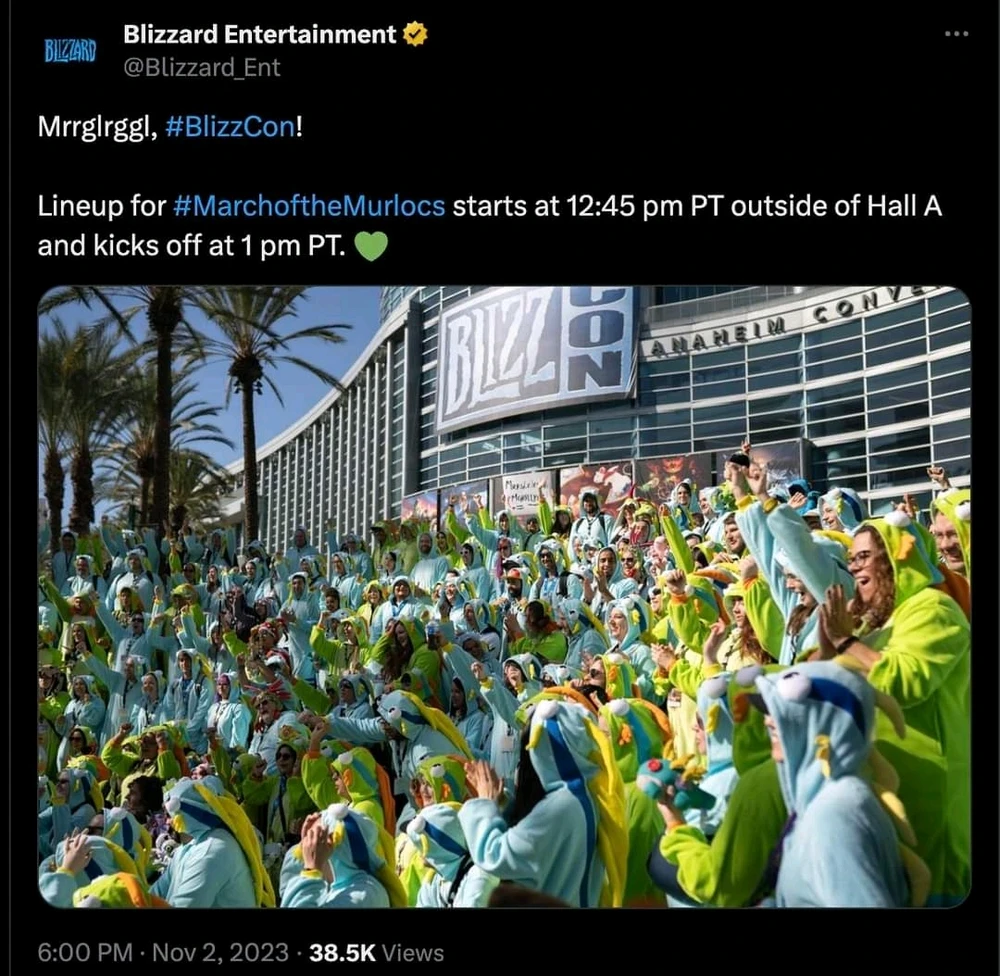Click the Mrrglrggl greeting text
The width and height of the screenshot is (1000, 976).
point(97,127)
